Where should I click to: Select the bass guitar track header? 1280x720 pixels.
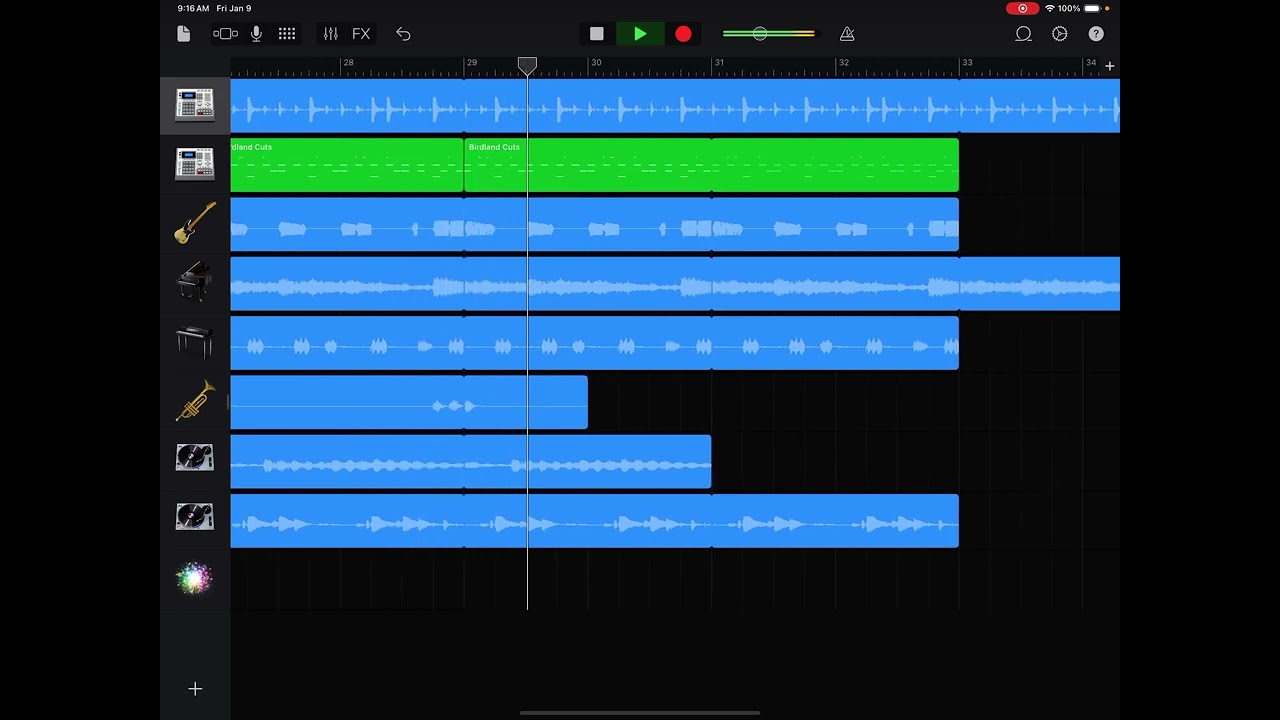point(195,223)
